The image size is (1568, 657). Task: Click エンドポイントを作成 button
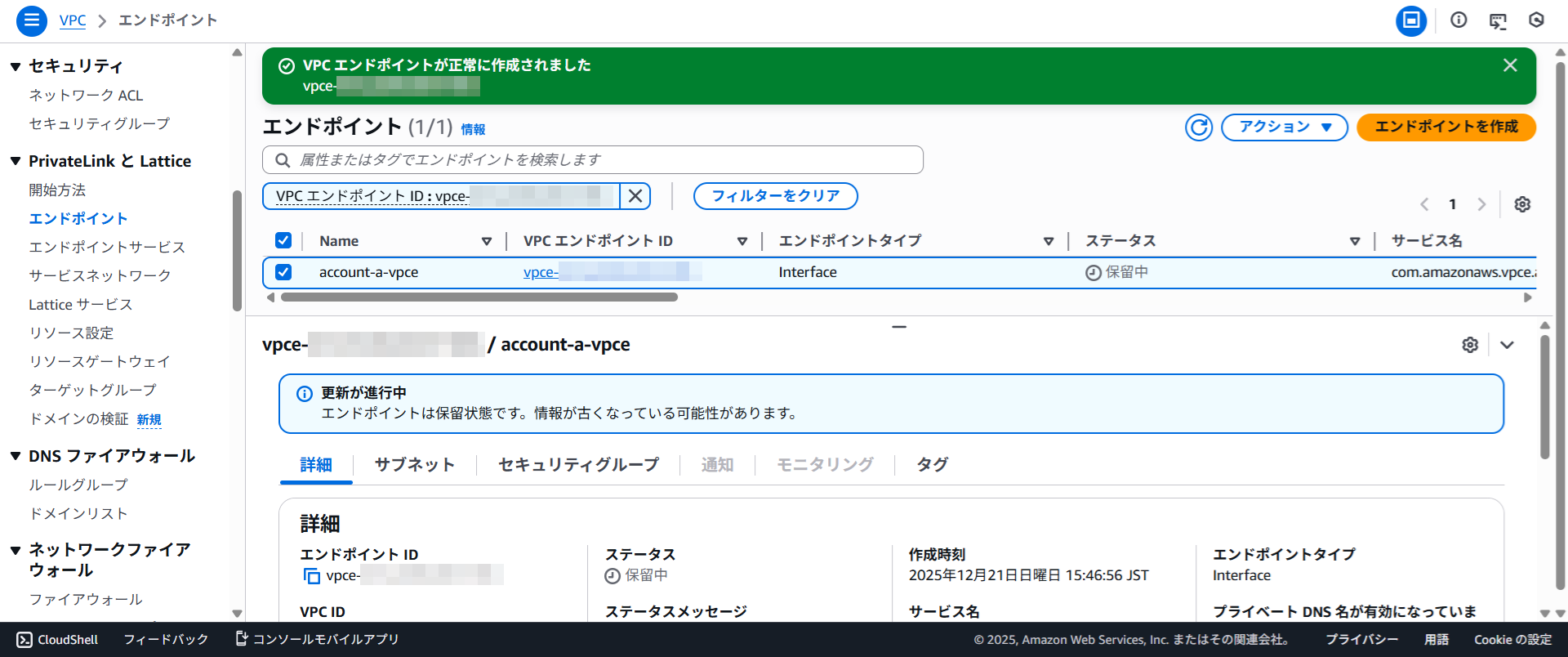[1445, 127]
